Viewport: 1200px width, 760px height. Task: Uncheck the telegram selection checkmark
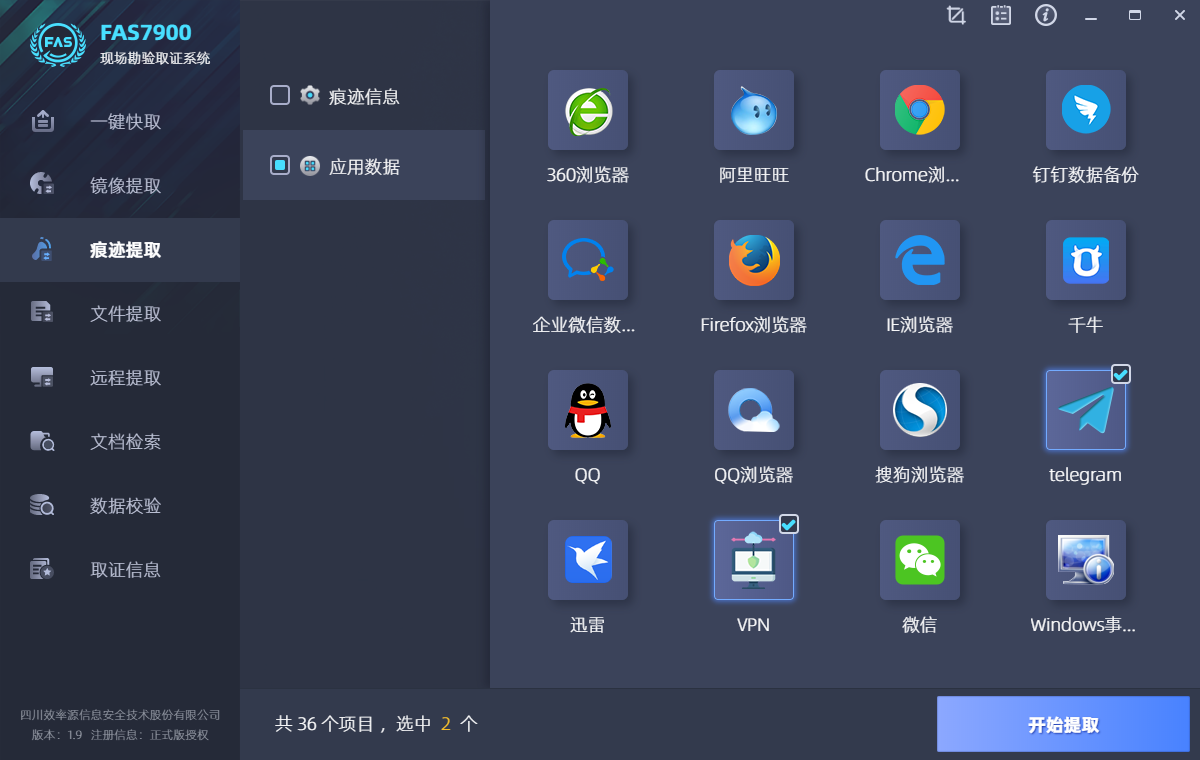pyautogui.click(x=1121, y=374)
